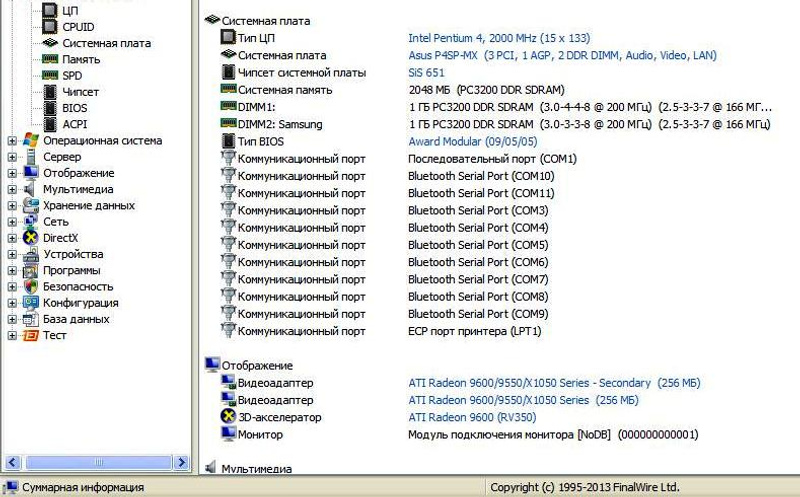
Task: Select CPUID in the sidebar tree
Action: click(x=78, y=27)
